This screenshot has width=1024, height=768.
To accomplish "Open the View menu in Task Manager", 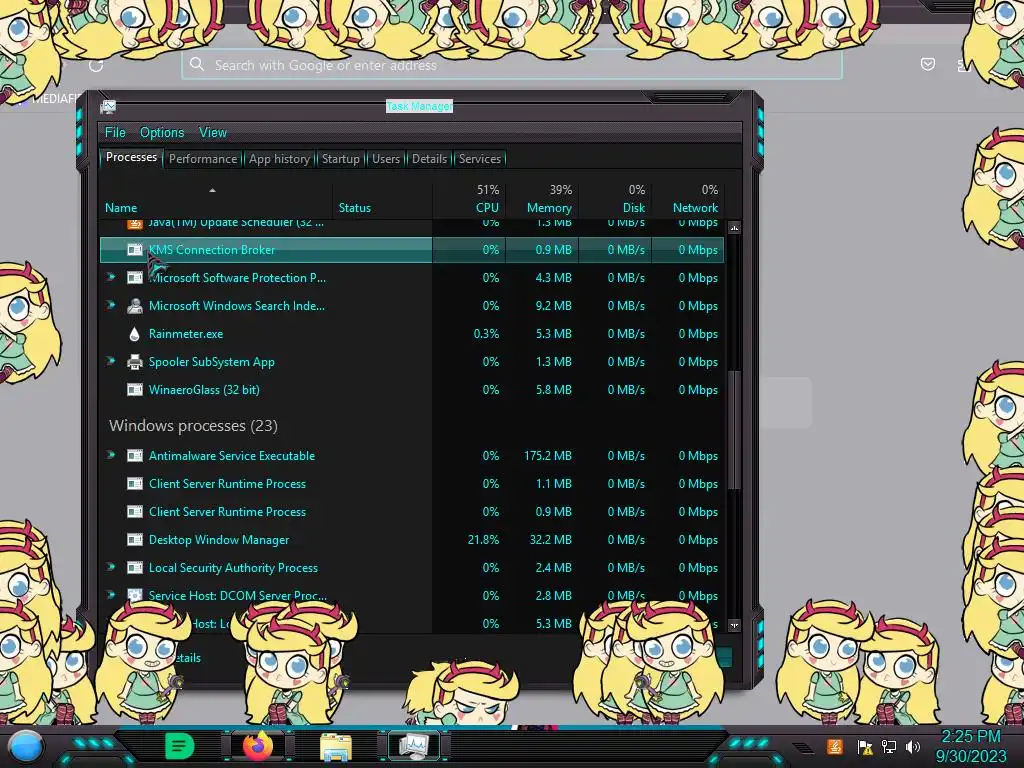I will coord(213,133).
